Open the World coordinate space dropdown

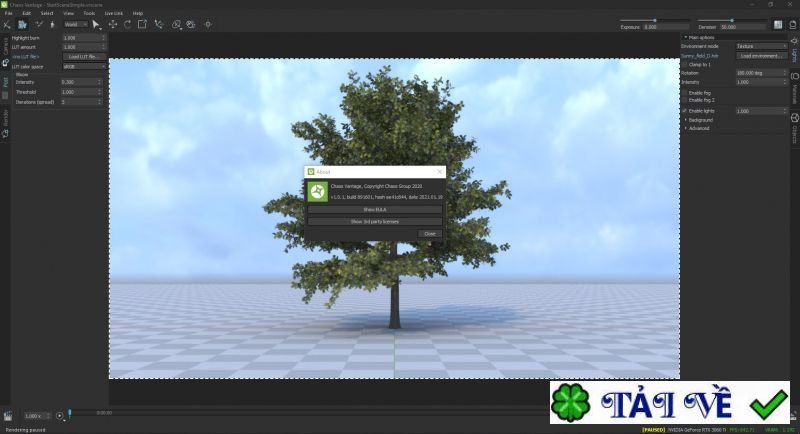76,24
